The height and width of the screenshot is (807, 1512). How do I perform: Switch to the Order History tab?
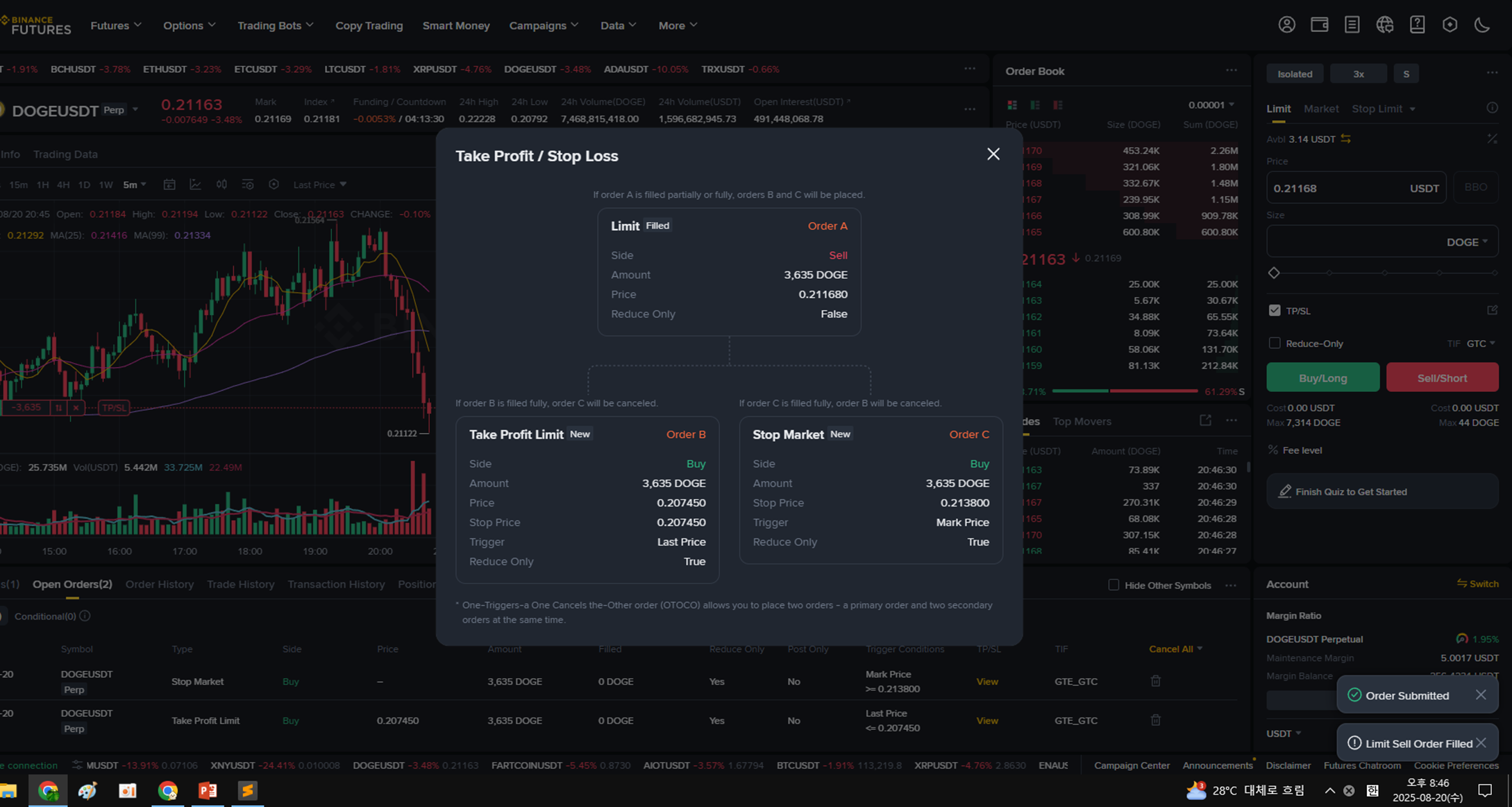159,584
